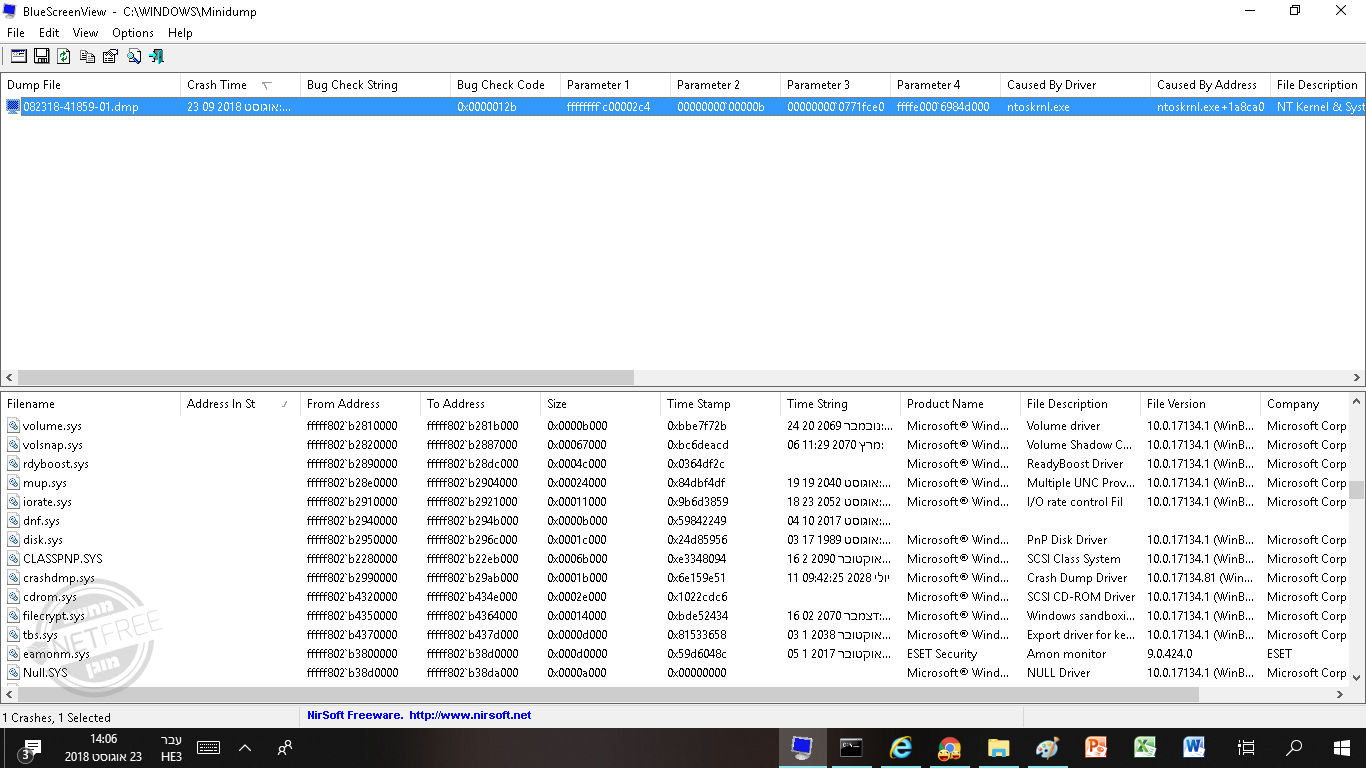Click the rdyboost.sys driver file icon
1366x768 pixels.
(x=13, y=464)
